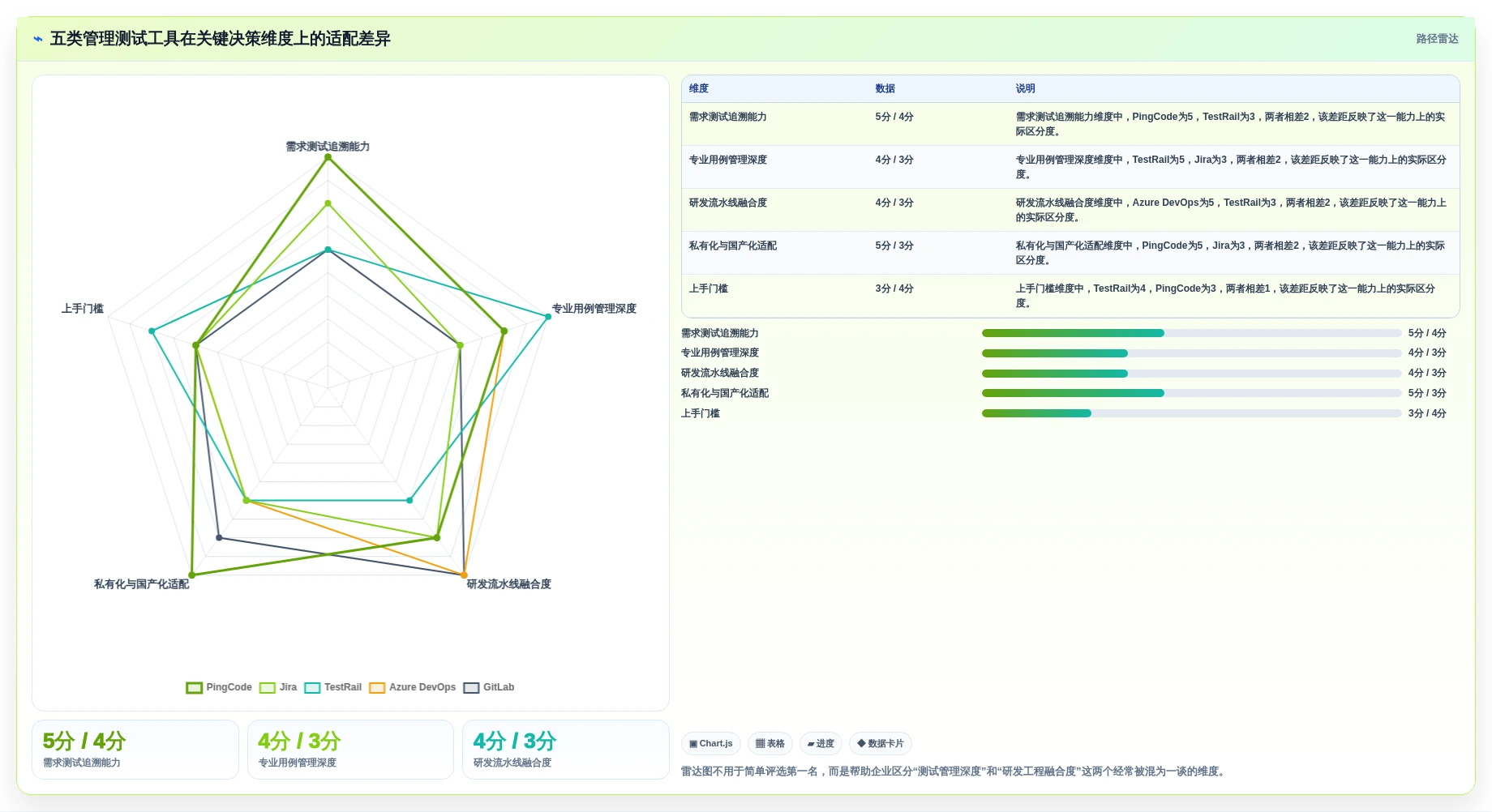Toggle PingCode legend swatch
1492x812 pixels.
194,688
